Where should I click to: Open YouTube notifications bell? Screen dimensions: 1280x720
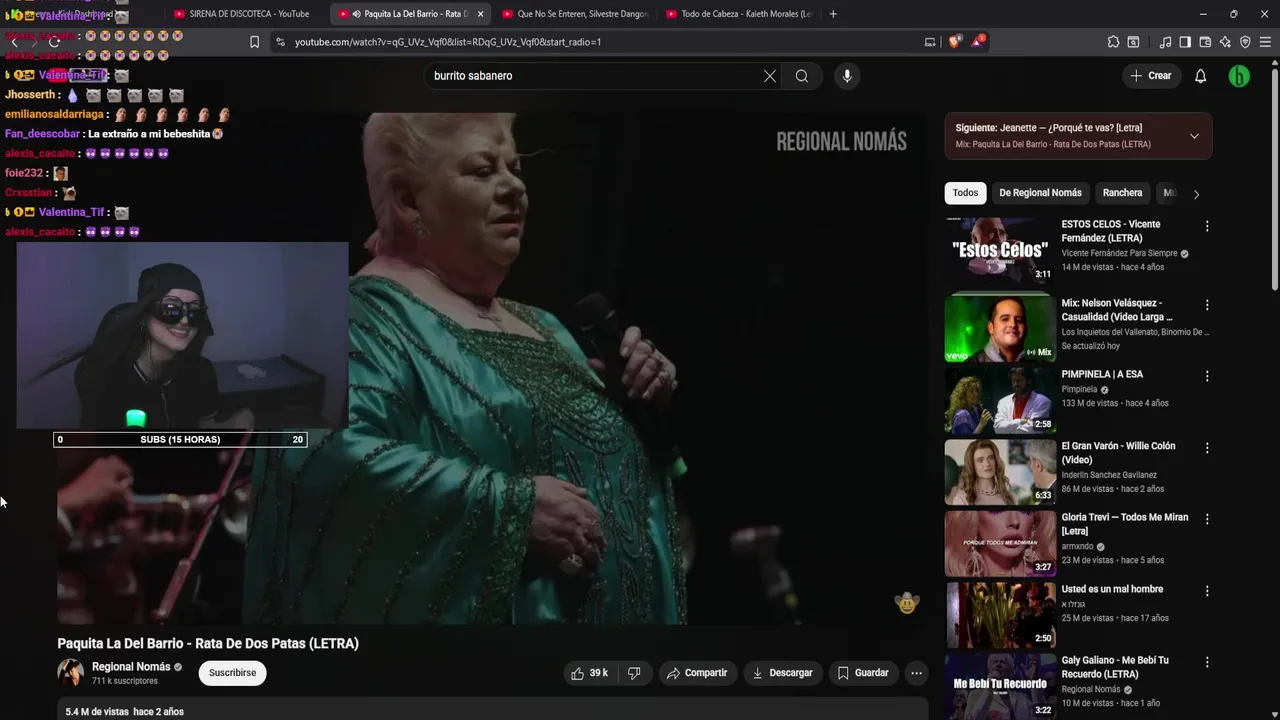(x=1201, y=76)
